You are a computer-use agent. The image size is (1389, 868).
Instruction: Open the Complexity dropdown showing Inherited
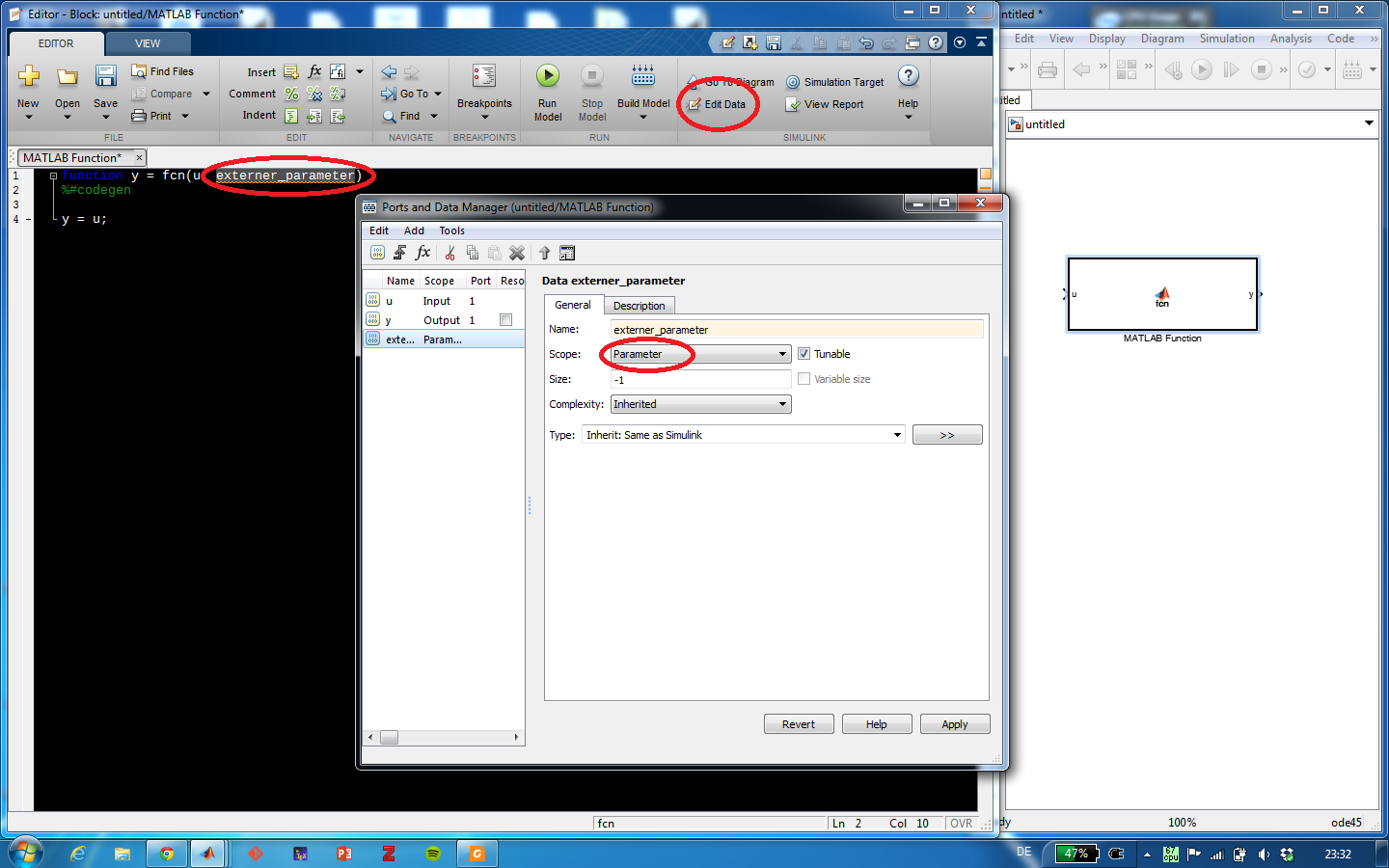700,404
